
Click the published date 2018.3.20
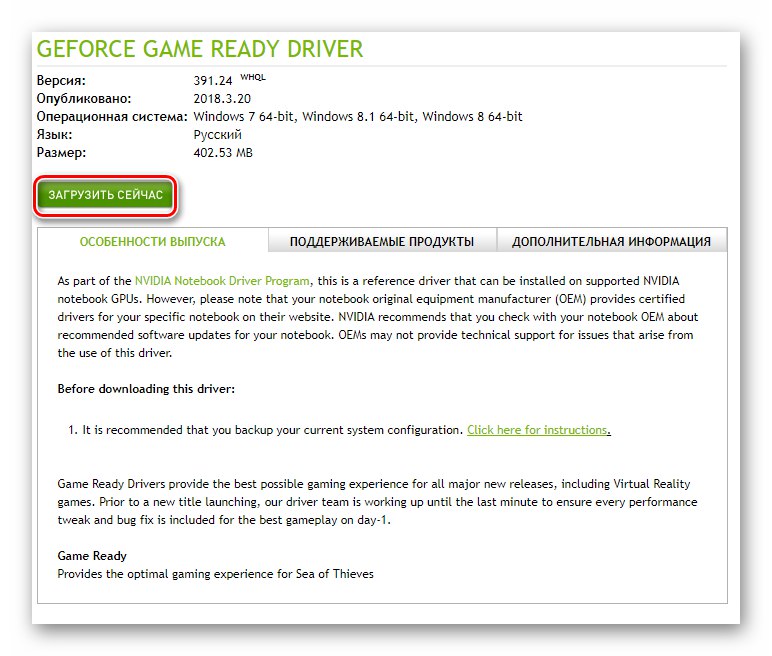222,98
